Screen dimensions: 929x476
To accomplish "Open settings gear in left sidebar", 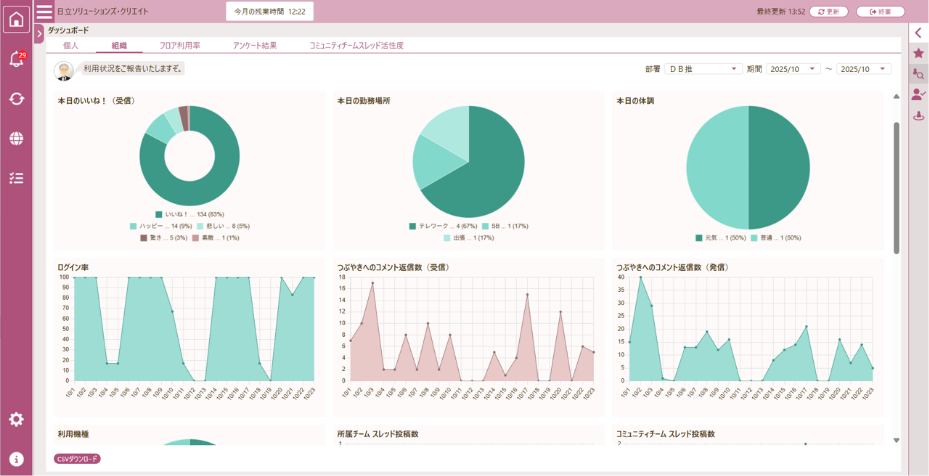I will pos(16,420).
